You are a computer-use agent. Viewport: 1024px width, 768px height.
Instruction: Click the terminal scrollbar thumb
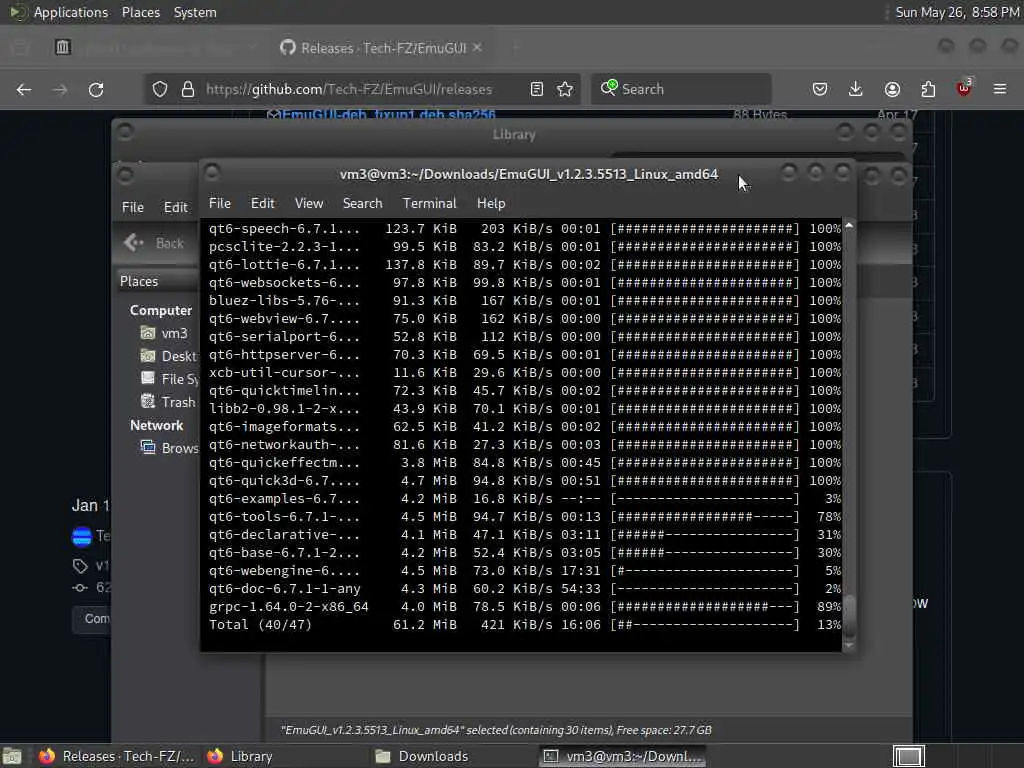(849, 615)
